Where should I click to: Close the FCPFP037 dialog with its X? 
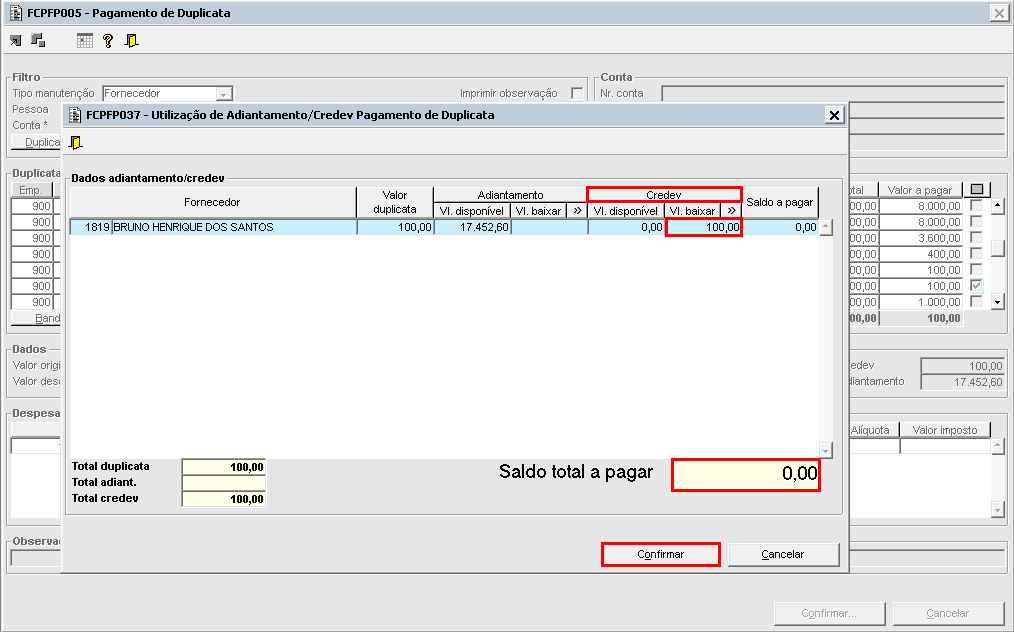point(834,115)
